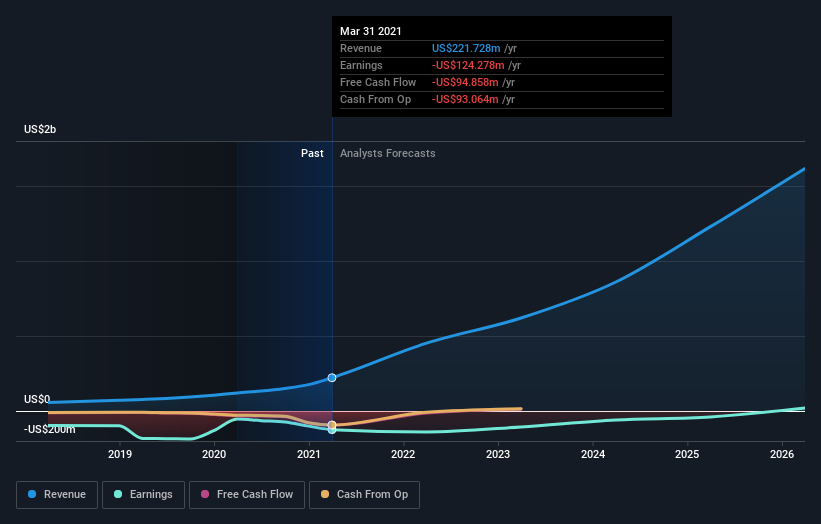Click the teal Earnings legend dot
The height and width of the screenshot is (524, 821).
(118, 494)
